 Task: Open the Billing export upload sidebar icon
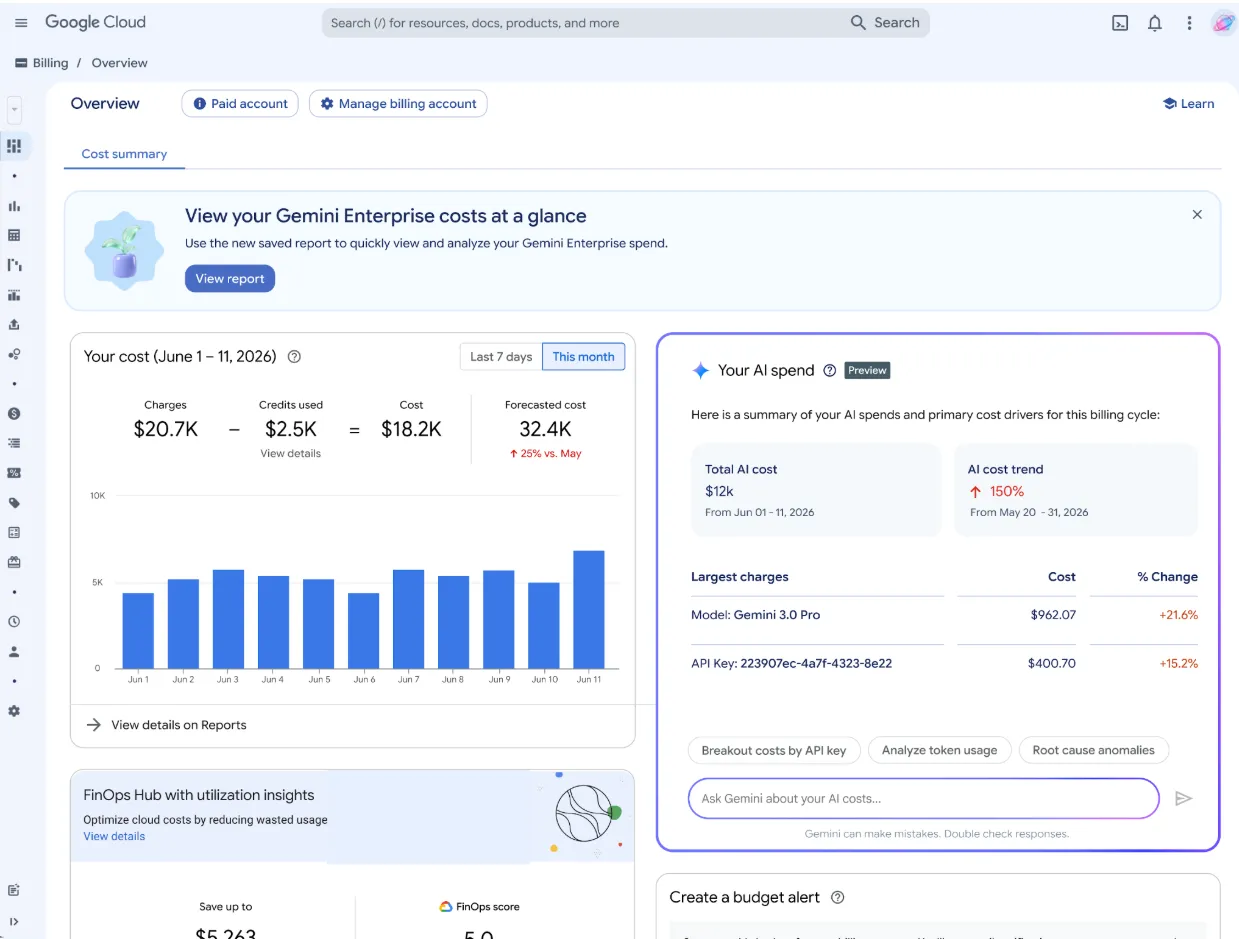(x=14, y=324)
